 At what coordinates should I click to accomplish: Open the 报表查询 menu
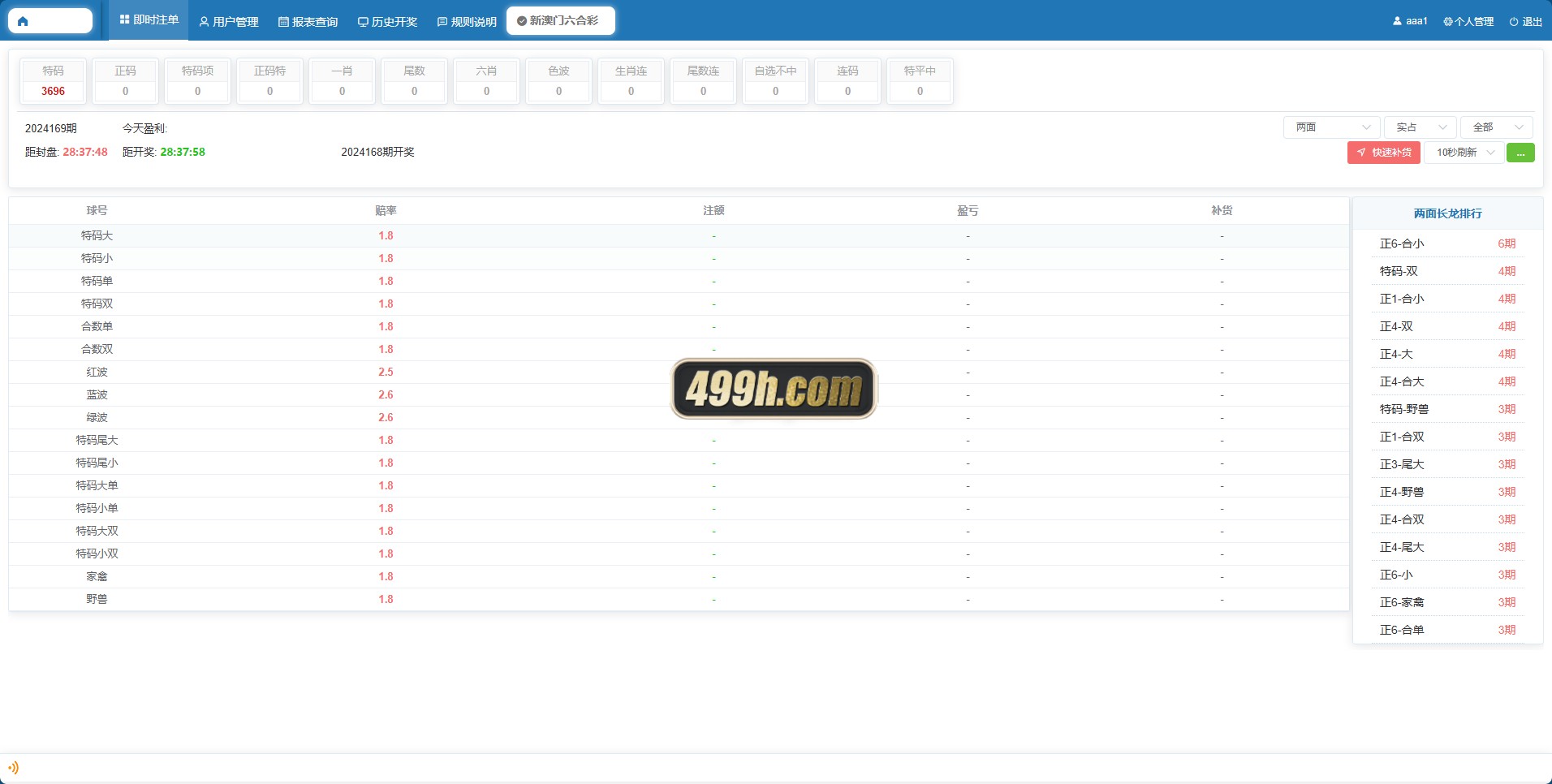point(308,22)
